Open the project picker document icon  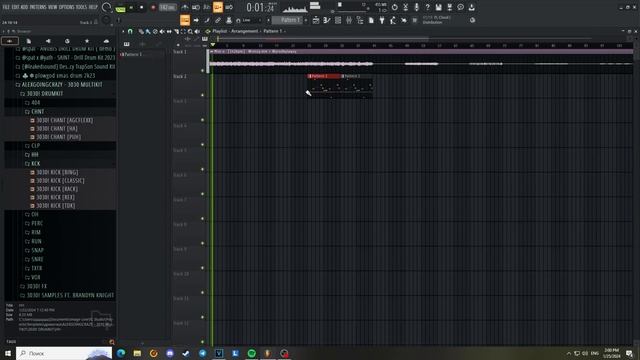(x=371, y=20)
